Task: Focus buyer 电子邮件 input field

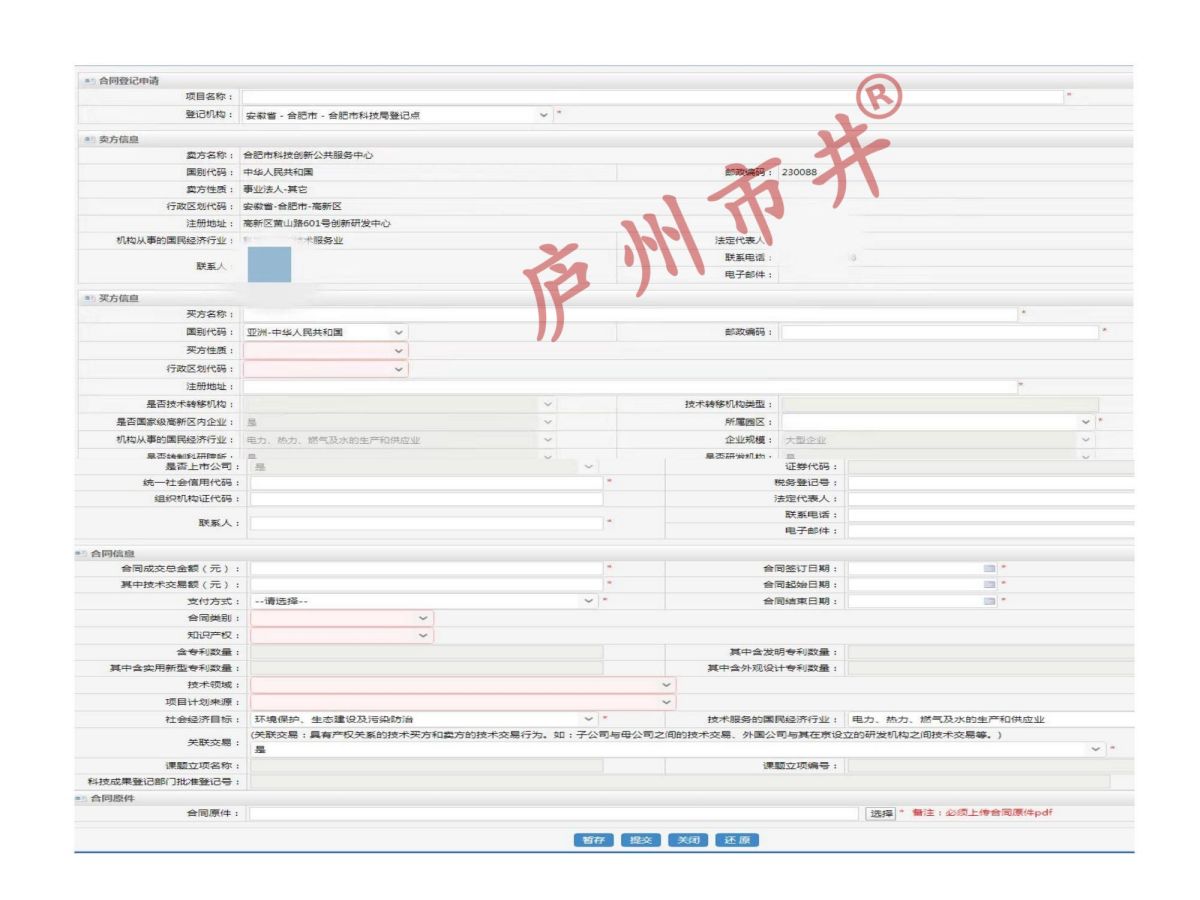Action: pos(992,531)
